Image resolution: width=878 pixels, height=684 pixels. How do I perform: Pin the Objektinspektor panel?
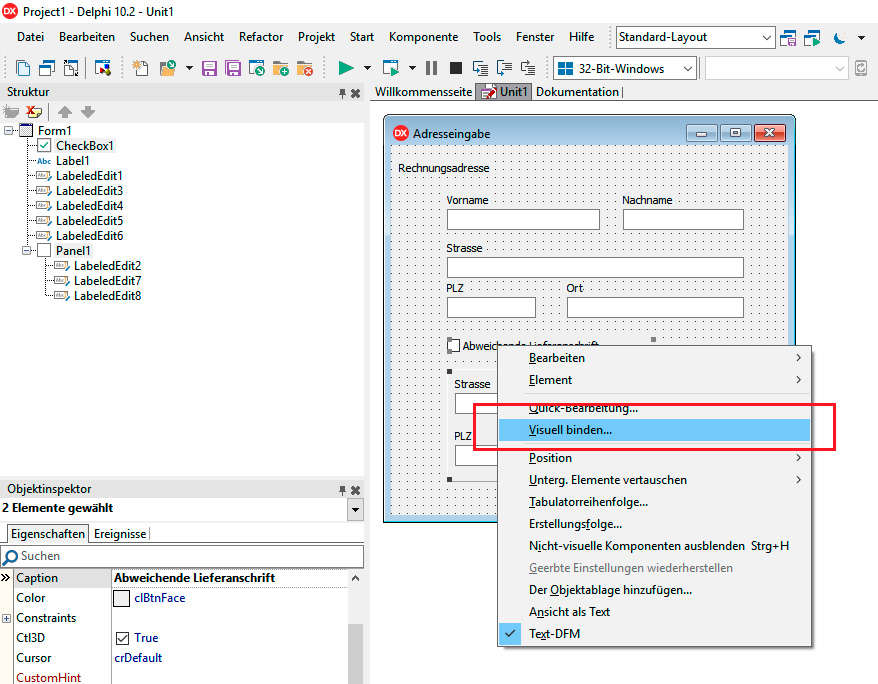point(342,490)
